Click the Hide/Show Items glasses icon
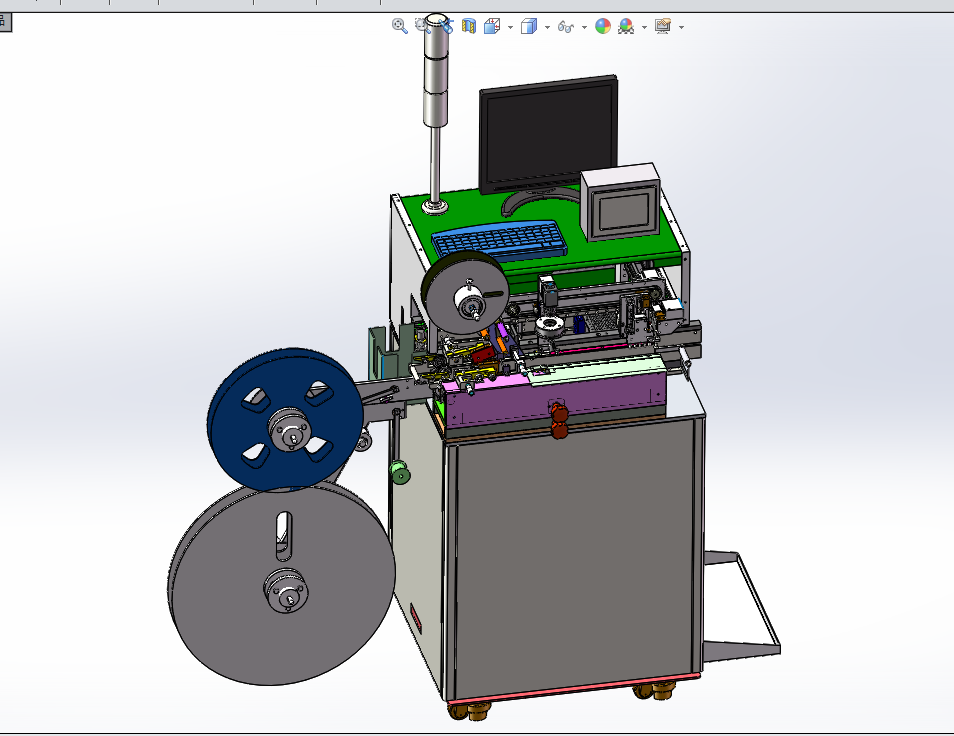The width and height of the screenshot is (954, 736). (x=566, y=27)
